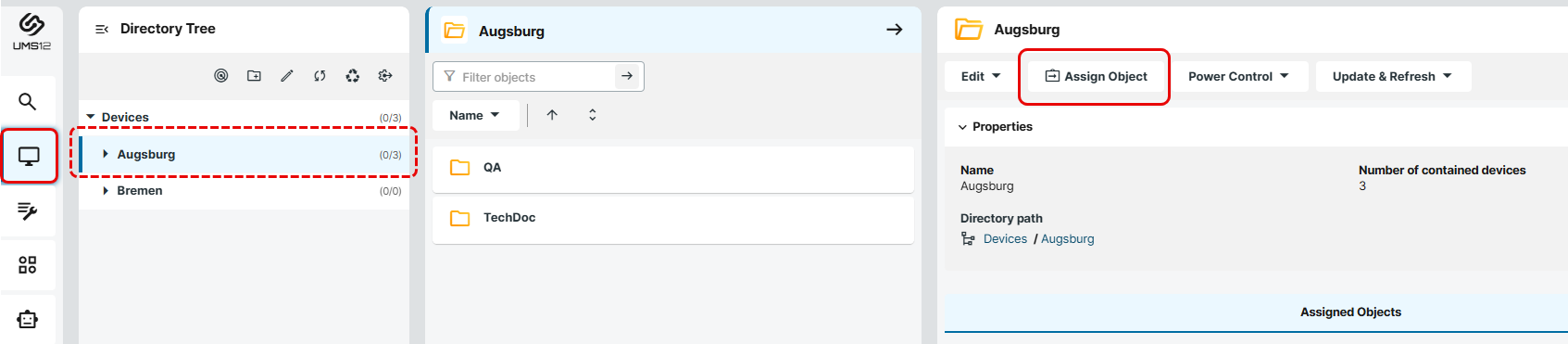Open the Power Control menu
This screenshot has height=344, width=1568.
(x=1238, y=76)
